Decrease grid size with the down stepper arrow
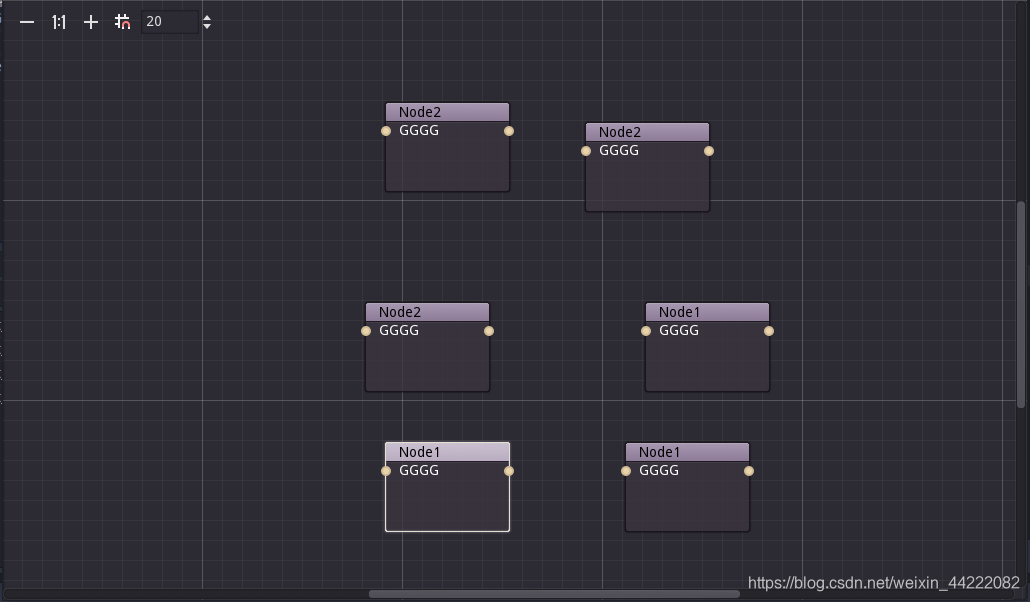The width and height of the screenshot is (1030, 602). click(207, 26)
